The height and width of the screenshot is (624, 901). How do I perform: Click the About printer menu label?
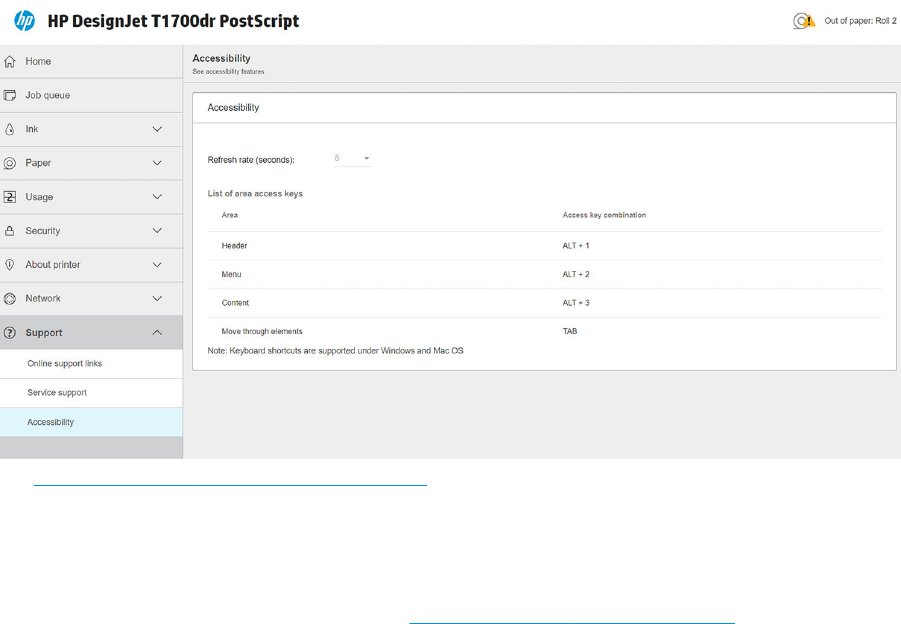tap(53, 265)
